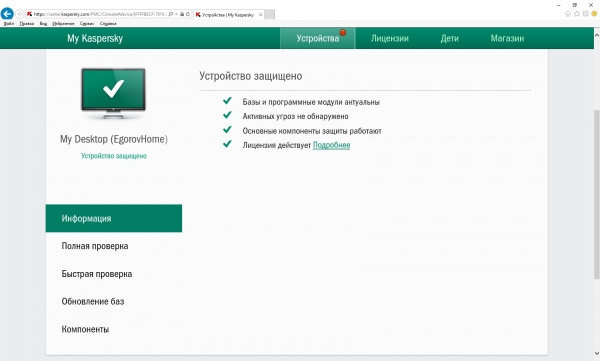This screenshot has width=600, height=361.
Task: Click the browser Forward arrow button
Action: (19, 14)
